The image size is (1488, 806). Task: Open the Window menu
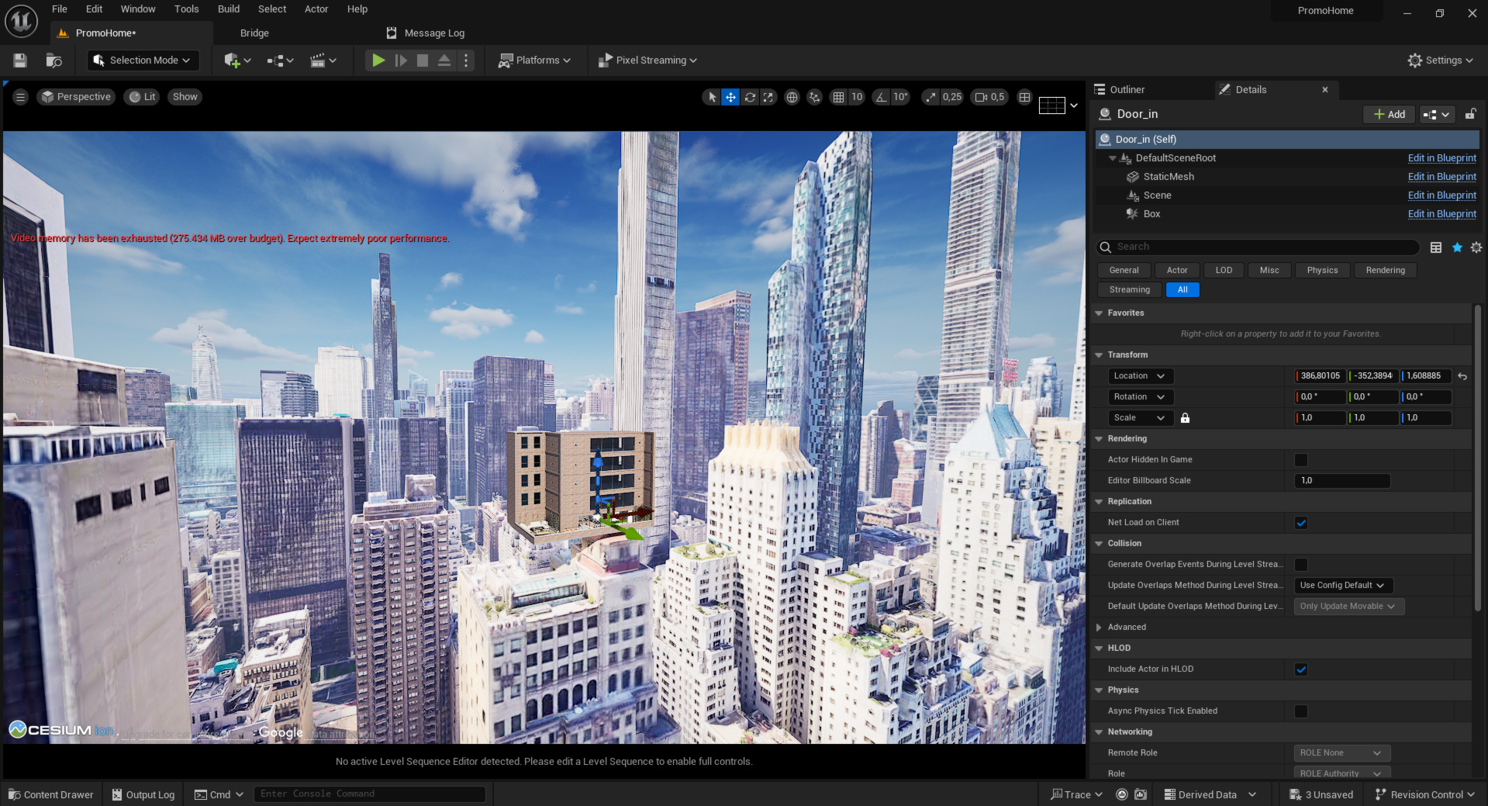[138, 9]
